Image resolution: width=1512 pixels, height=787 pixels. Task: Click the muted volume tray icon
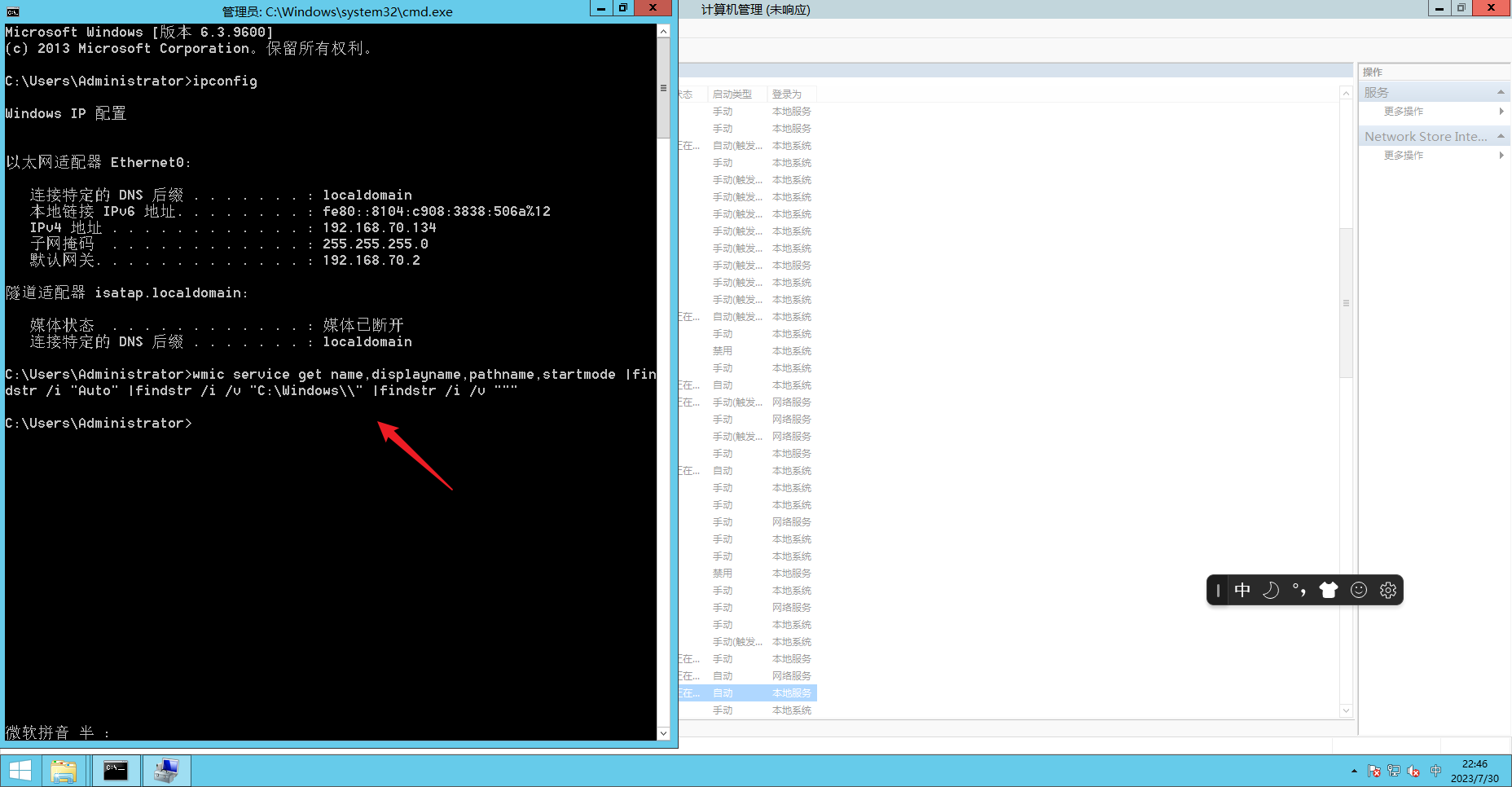1413,771
